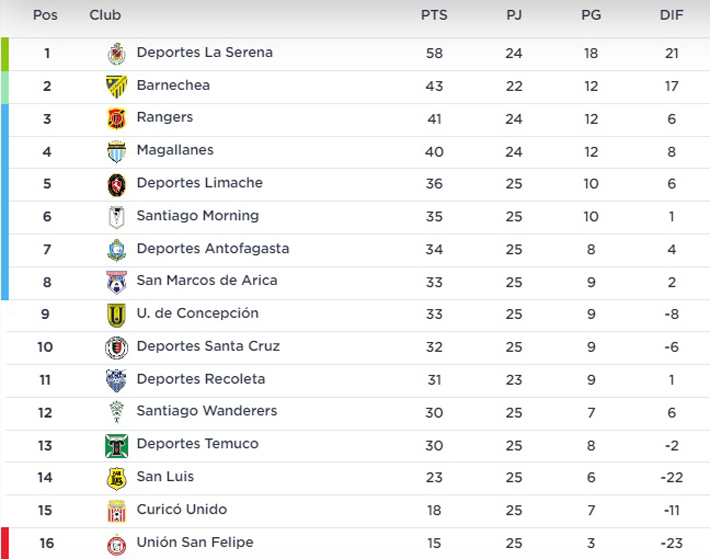Click the Deportes Limache crest icon
The width and height of the screenshot is (710, 559).
point(117,185)
